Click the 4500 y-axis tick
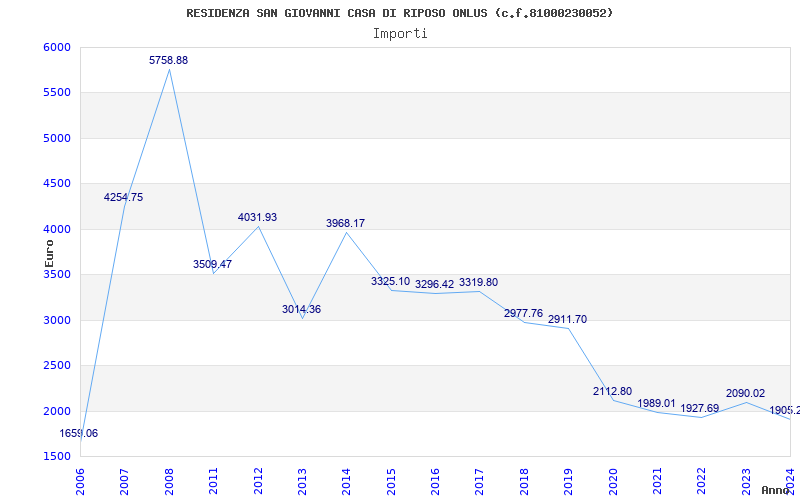 pyautogui.click(x=56, y=184)
